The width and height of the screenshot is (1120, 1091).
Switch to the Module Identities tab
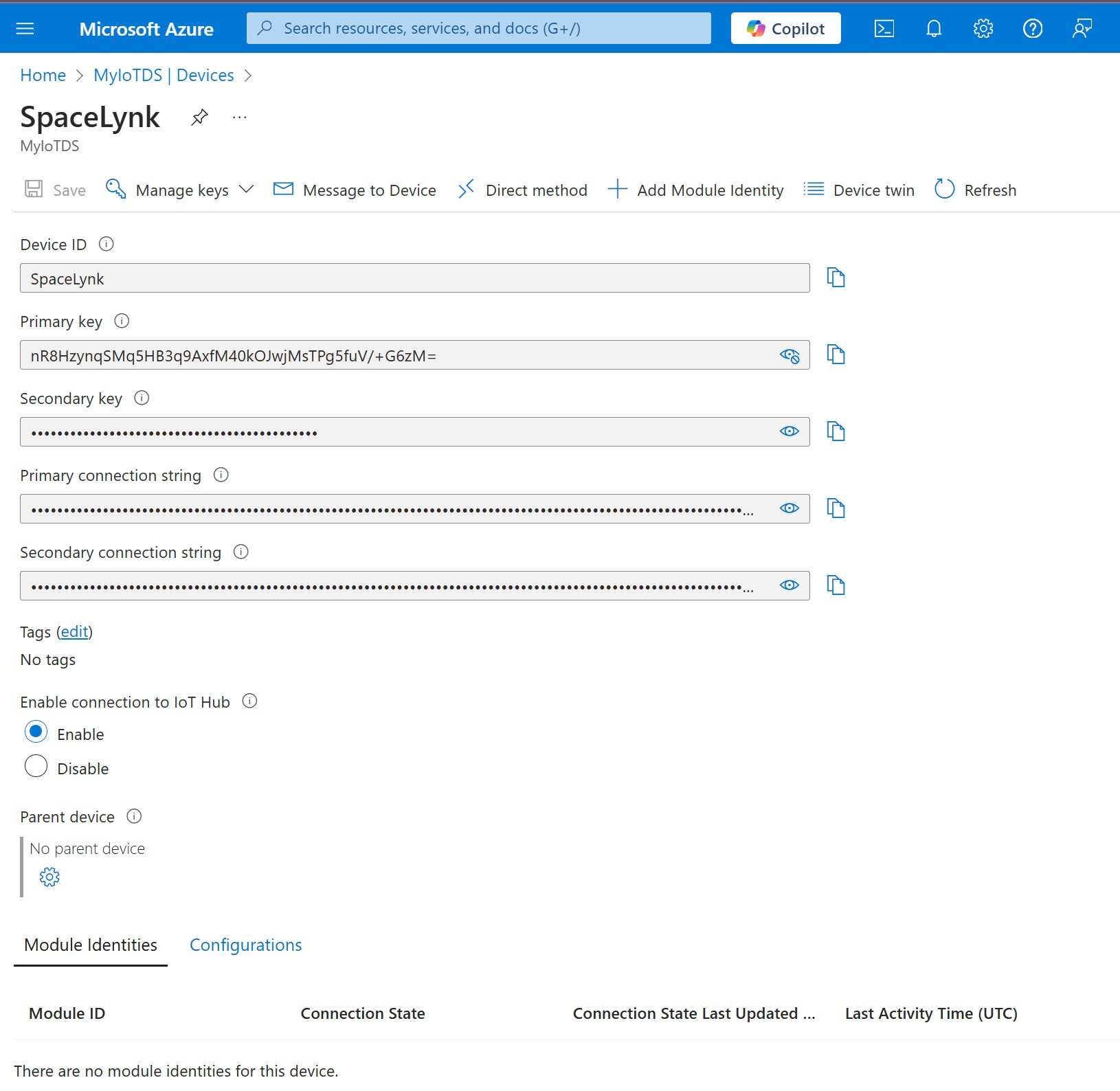pyautogui.click(x=91, y=945)
